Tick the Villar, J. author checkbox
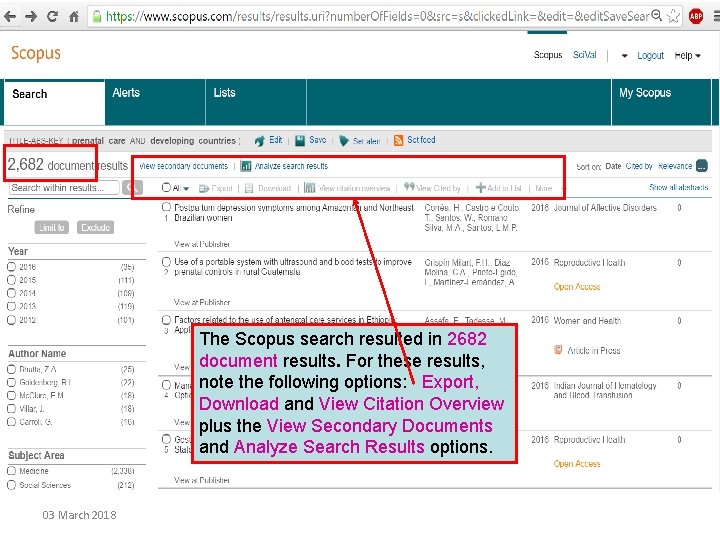The height and width of the screenshot is (540, 720). (x=11, y=408)
